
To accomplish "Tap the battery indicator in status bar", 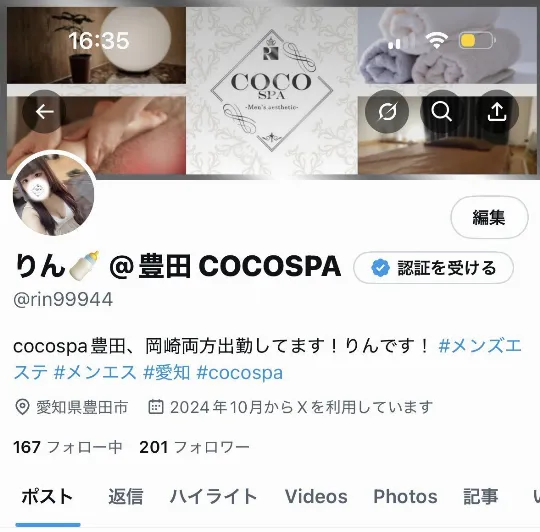I will click(x=477, y=41).
